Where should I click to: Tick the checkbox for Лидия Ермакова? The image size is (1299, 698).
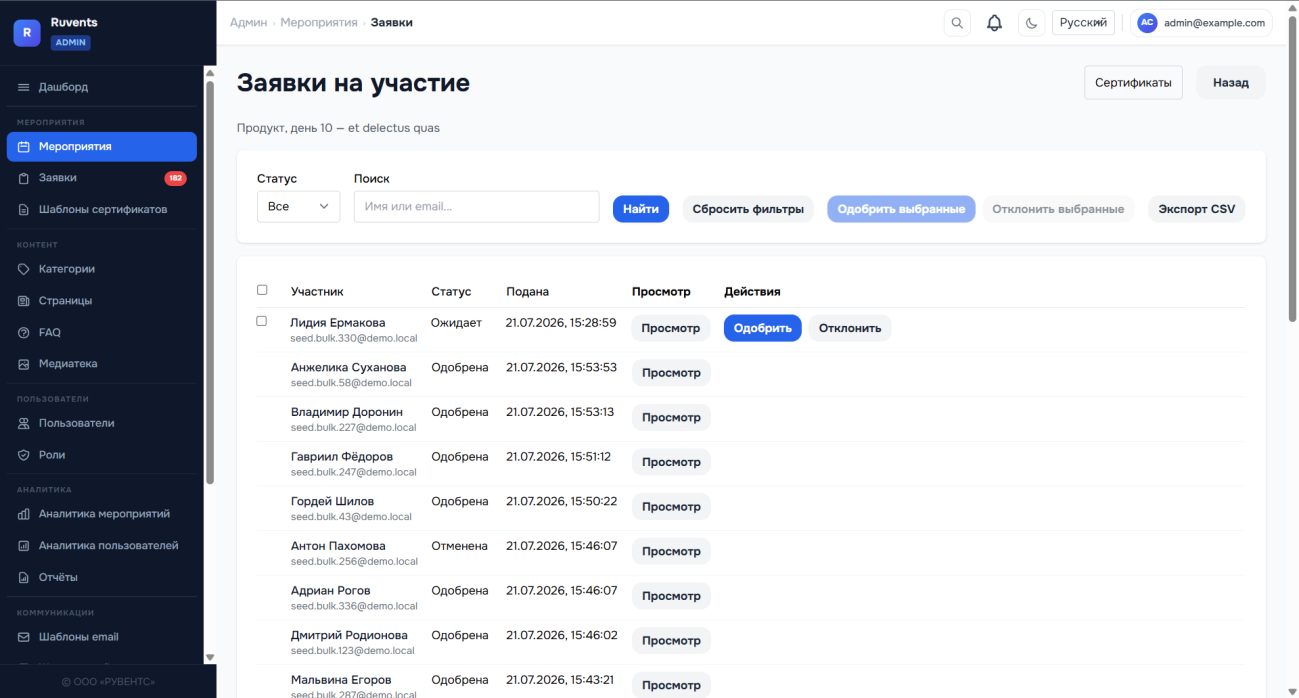pos(262,321)
